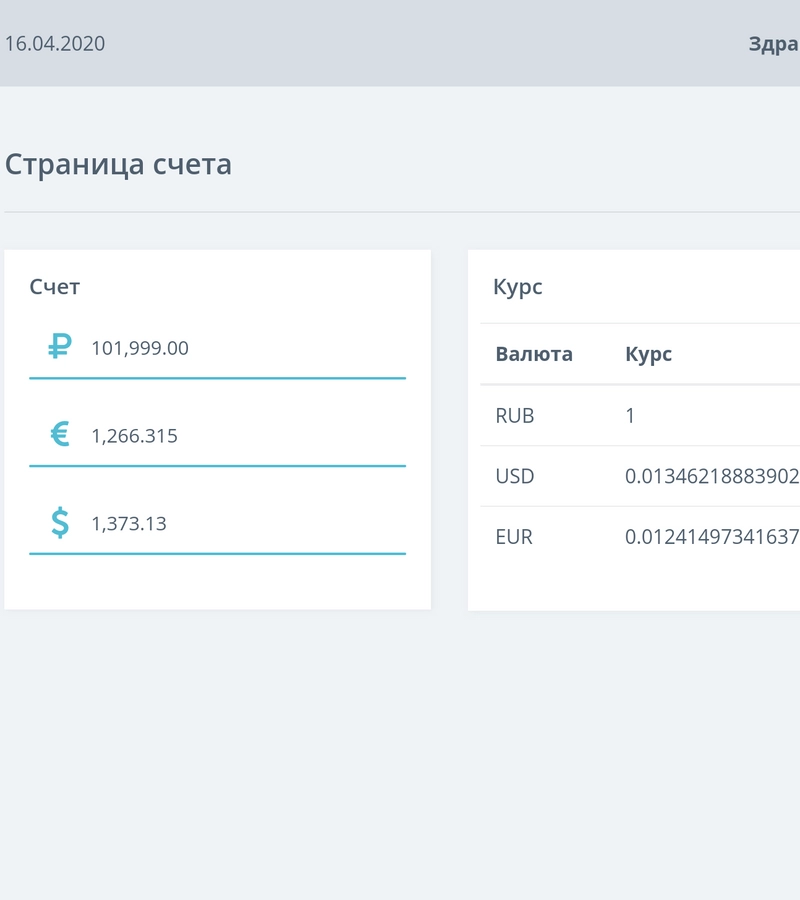Click the date 16.04.2020 in header
This screenshot has height=900, width=800.
coord(55,44)
